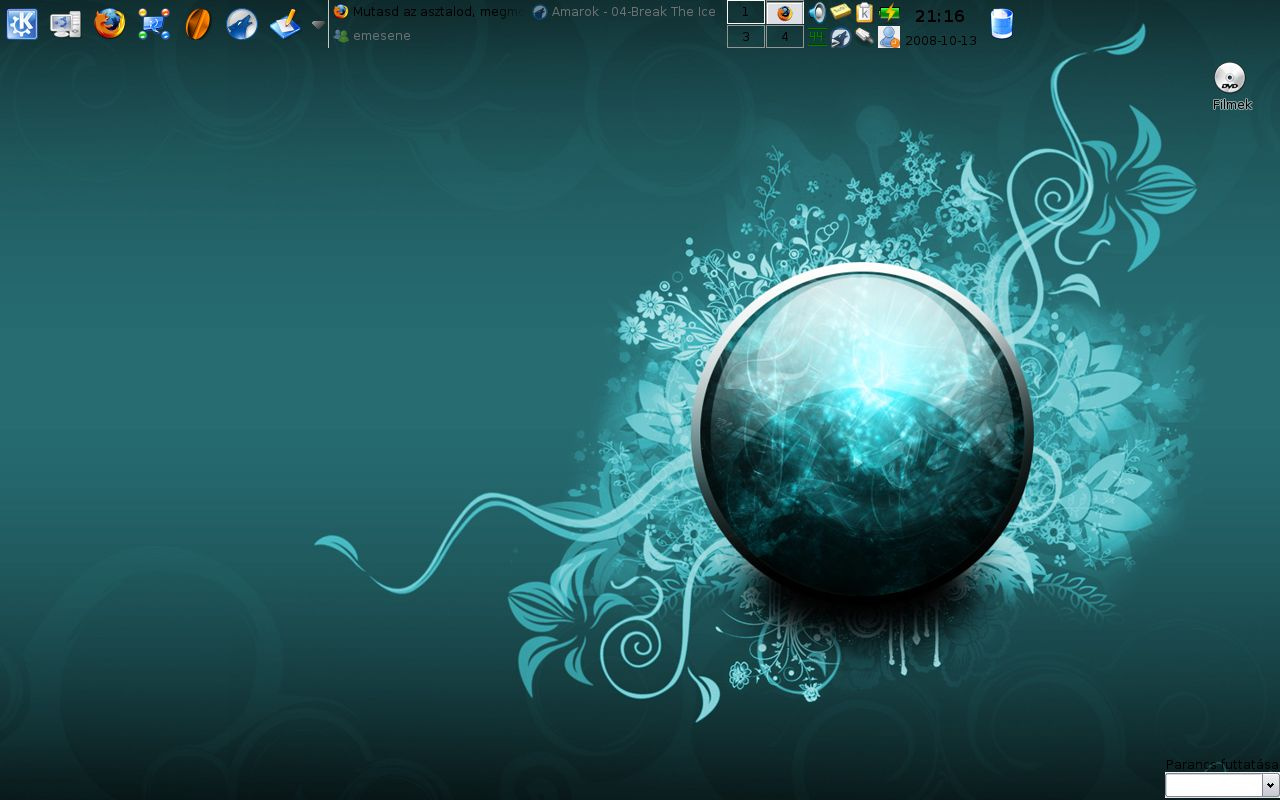This screenshot has width=1280, height=800.
Task: Switch to virtual desktop 2
Action: 785,12
